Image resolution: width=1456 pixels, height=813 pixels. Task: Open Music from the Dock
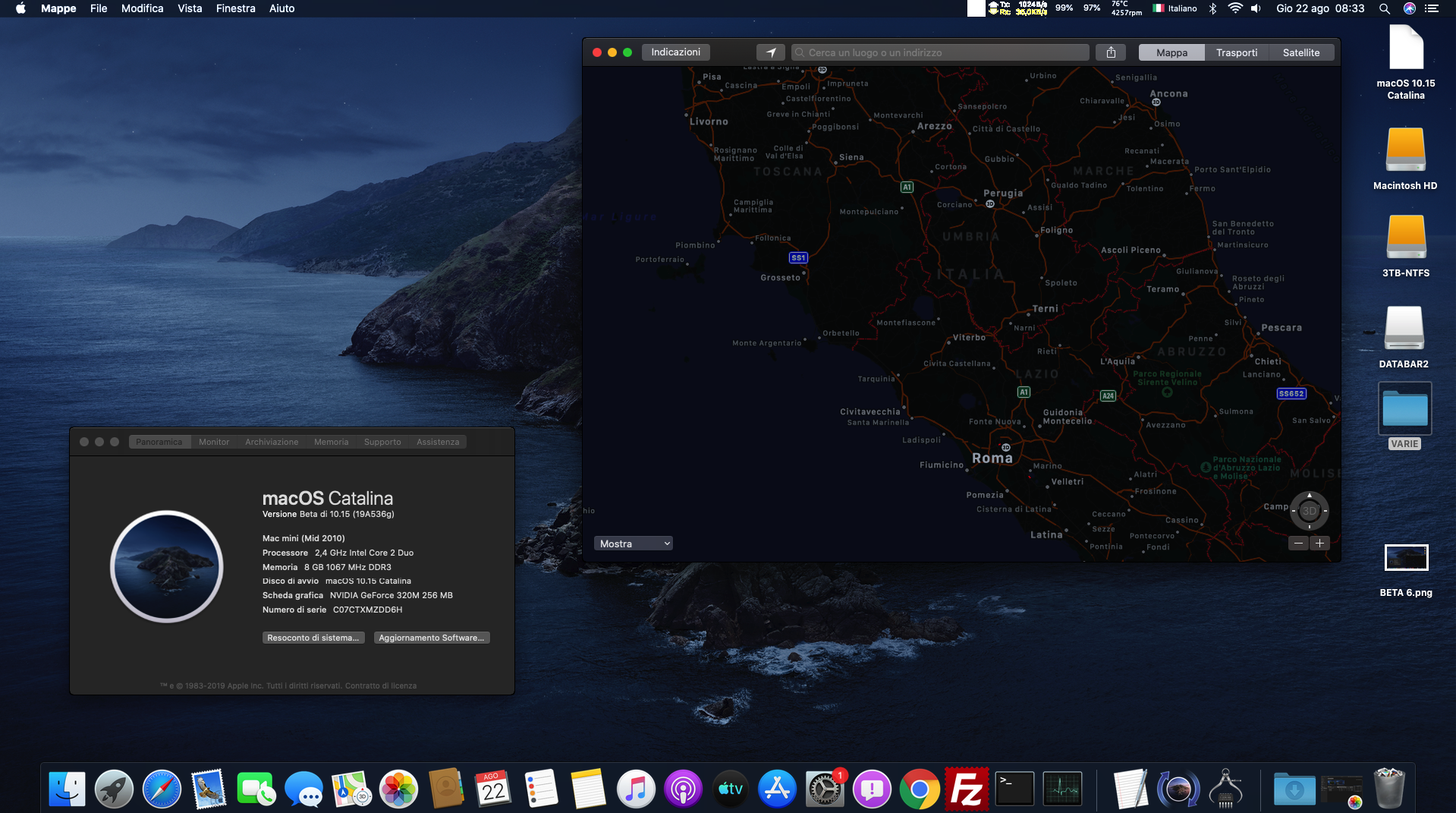tap(636, 789)
